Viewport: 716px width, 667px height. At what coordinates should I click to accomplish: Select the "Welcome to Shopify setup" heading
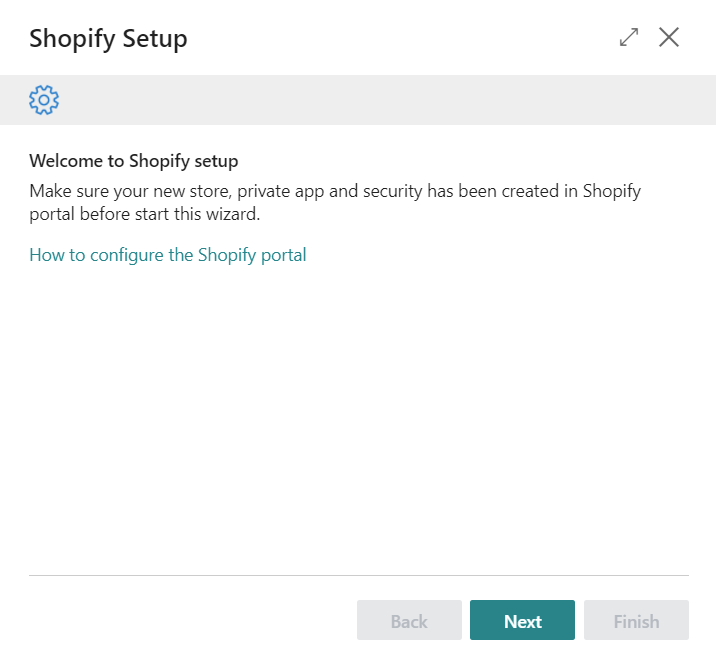coord(134,160)
